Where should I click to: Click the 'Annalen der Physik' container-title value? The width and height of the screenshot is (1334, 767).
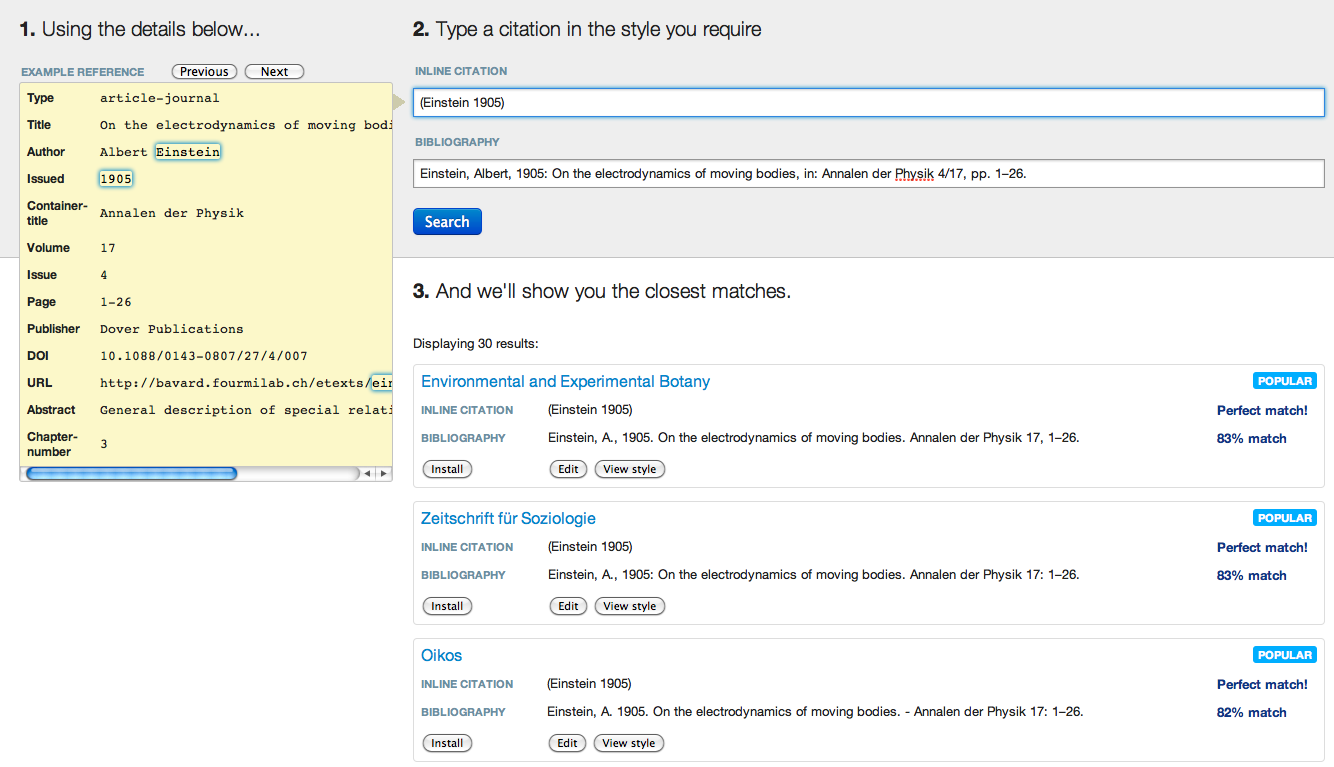click(x=172, y=213)
